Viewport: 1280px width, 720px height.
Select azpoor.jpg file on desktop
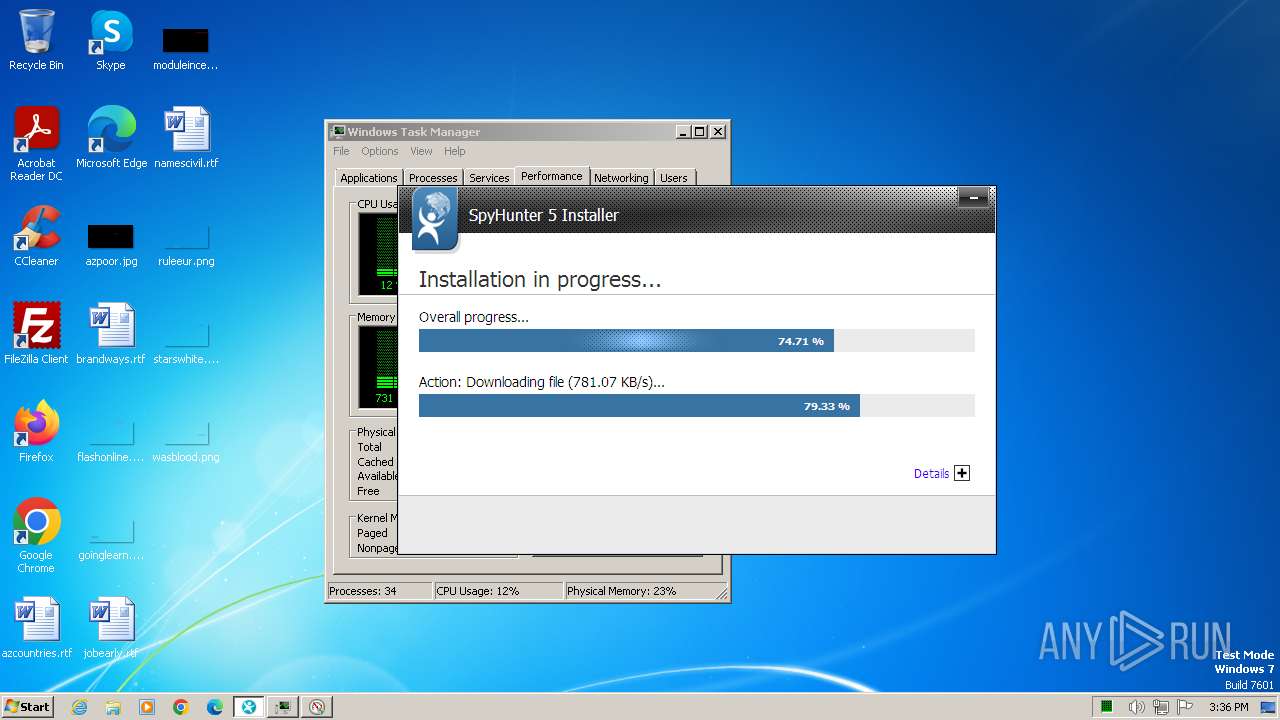(111, 244)
